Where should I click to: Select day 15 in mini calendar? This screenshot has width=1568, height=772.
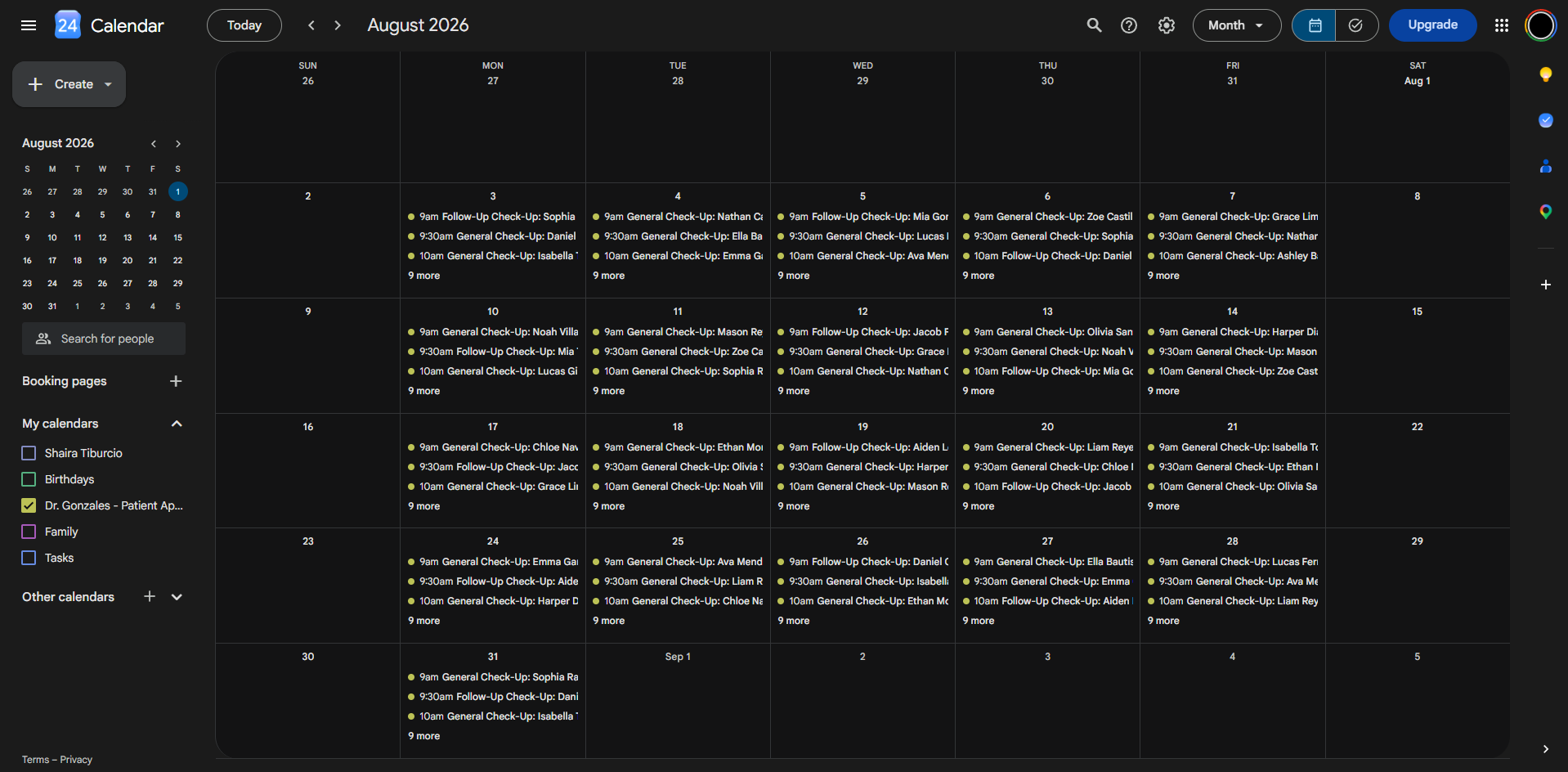(177, 237)
